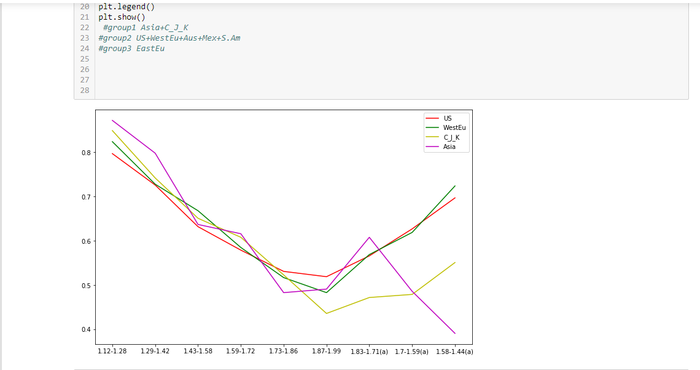Click the x-axis label '1.43-1.58'
The image size is (700, 370).
198,351
